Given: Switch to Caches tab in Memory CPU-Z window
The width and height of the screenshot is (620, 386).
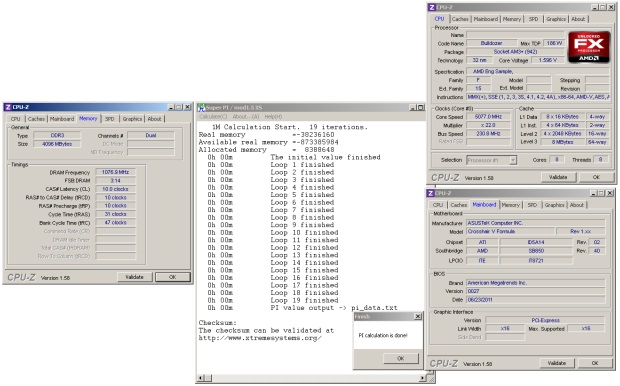Looking at the screenshot, I should click(36, 119).
